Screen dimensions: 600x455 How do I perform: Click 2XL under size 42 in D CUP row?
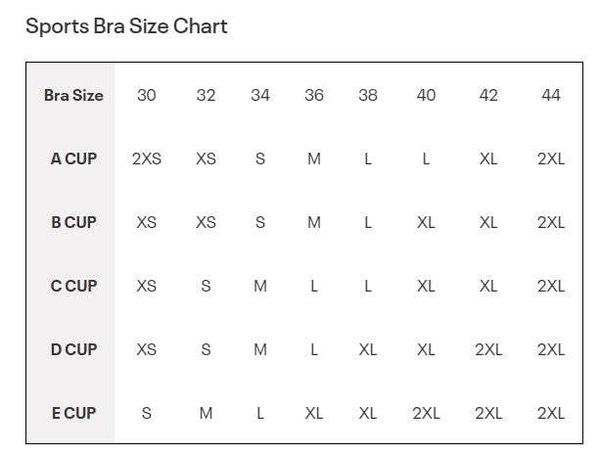488,349
